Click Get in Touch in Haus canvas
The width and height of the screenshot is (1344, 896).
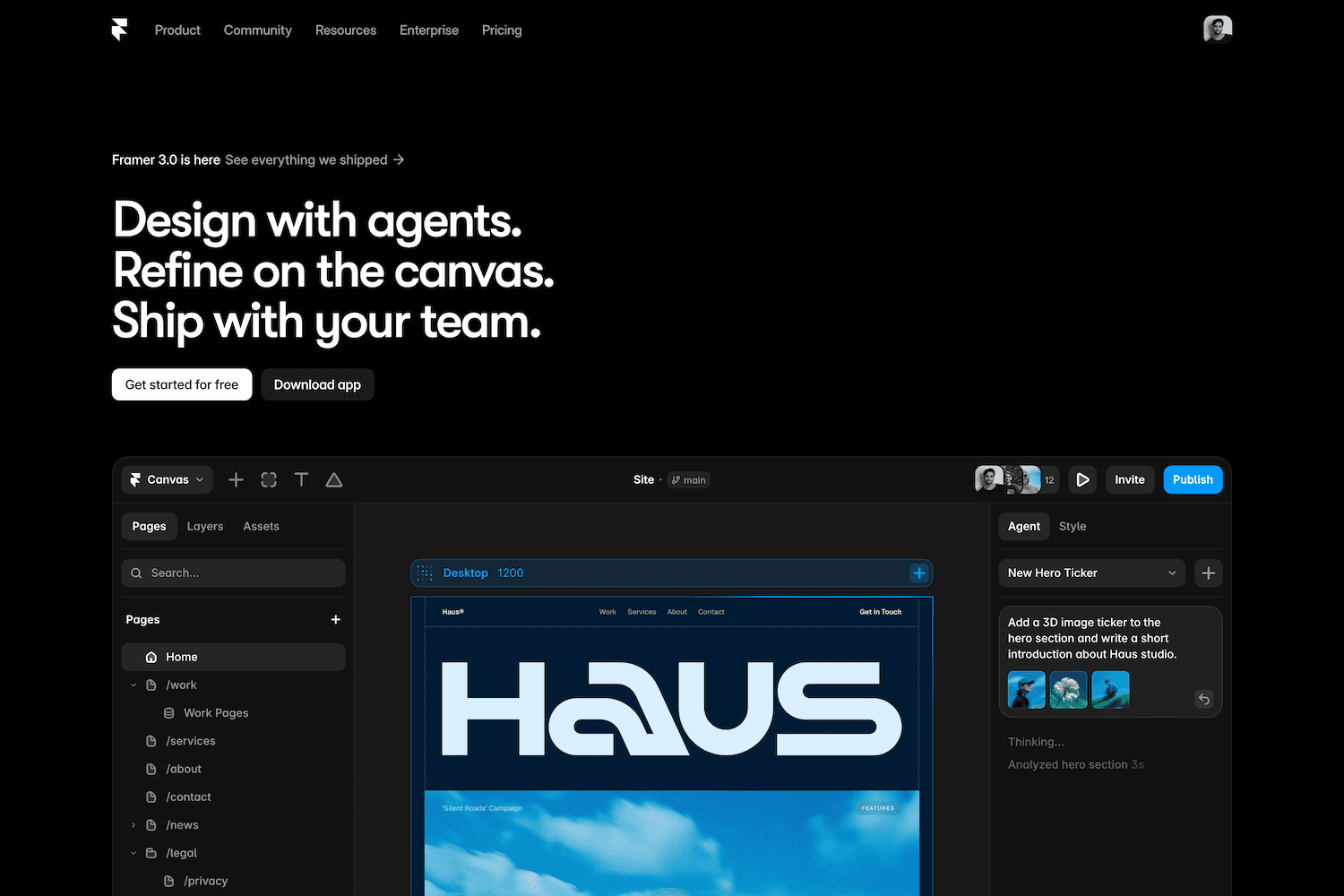point(881,612)
